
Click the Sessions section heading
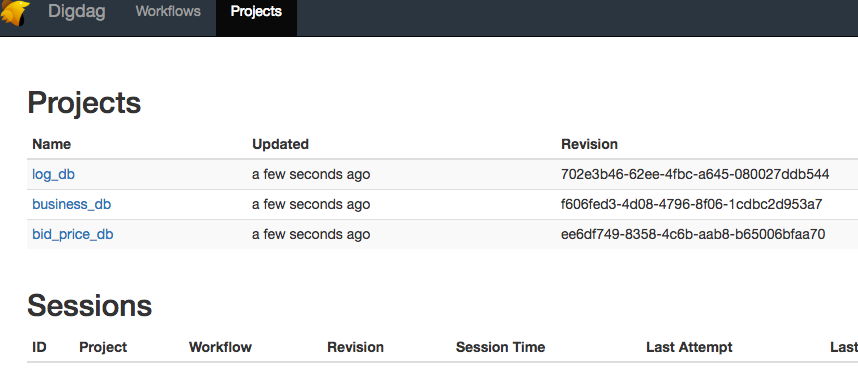coord(90,305)
